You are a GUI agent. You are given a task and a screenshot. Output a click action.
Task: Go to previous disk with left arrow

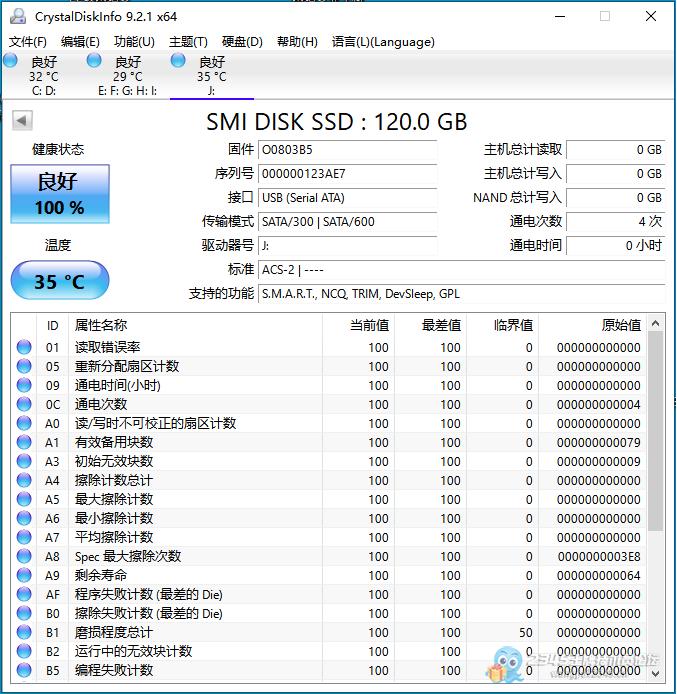pos(22,120)
